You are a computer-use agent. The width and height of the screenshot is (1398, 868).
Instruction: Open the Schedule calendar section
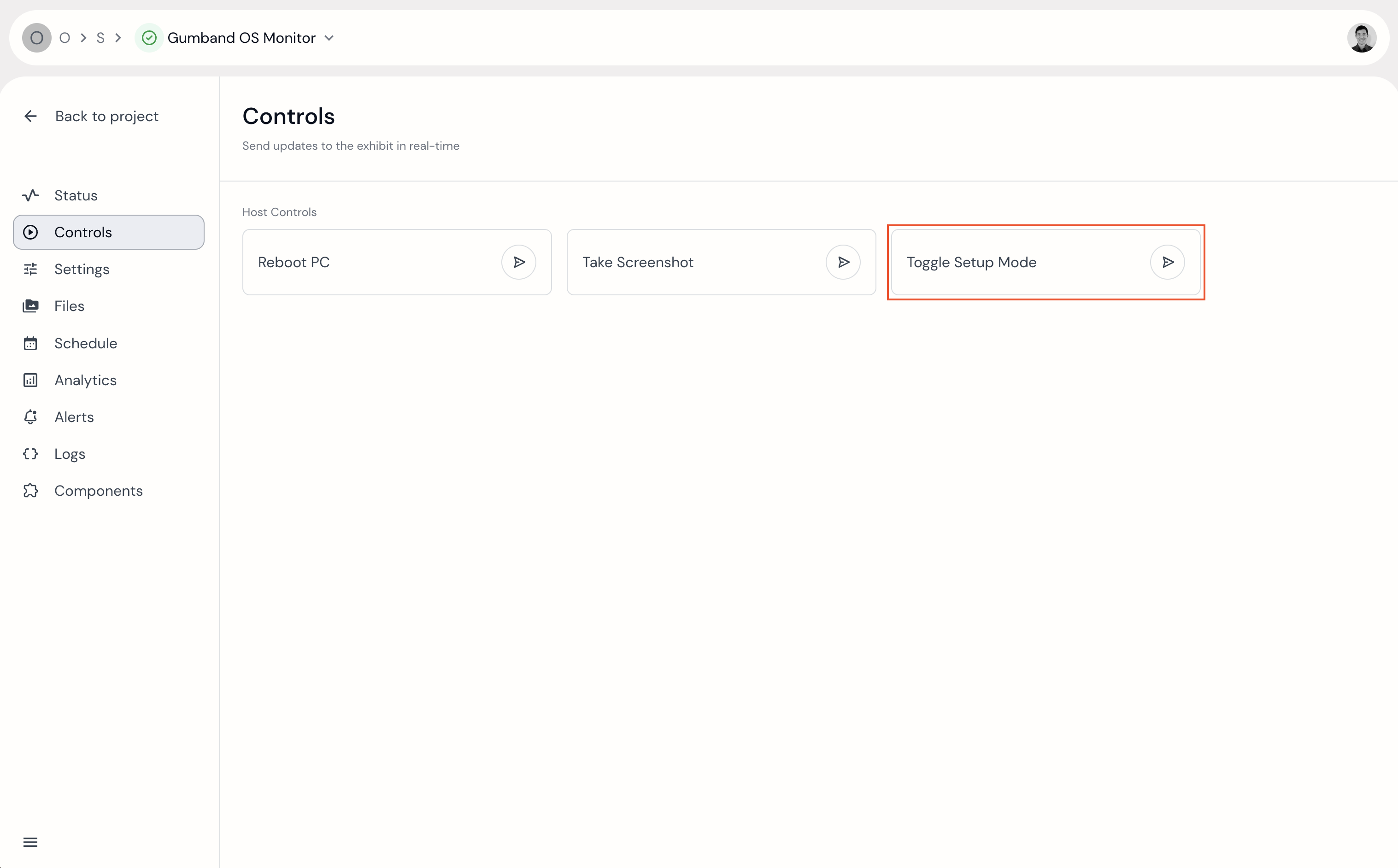(x=85, y=343)
